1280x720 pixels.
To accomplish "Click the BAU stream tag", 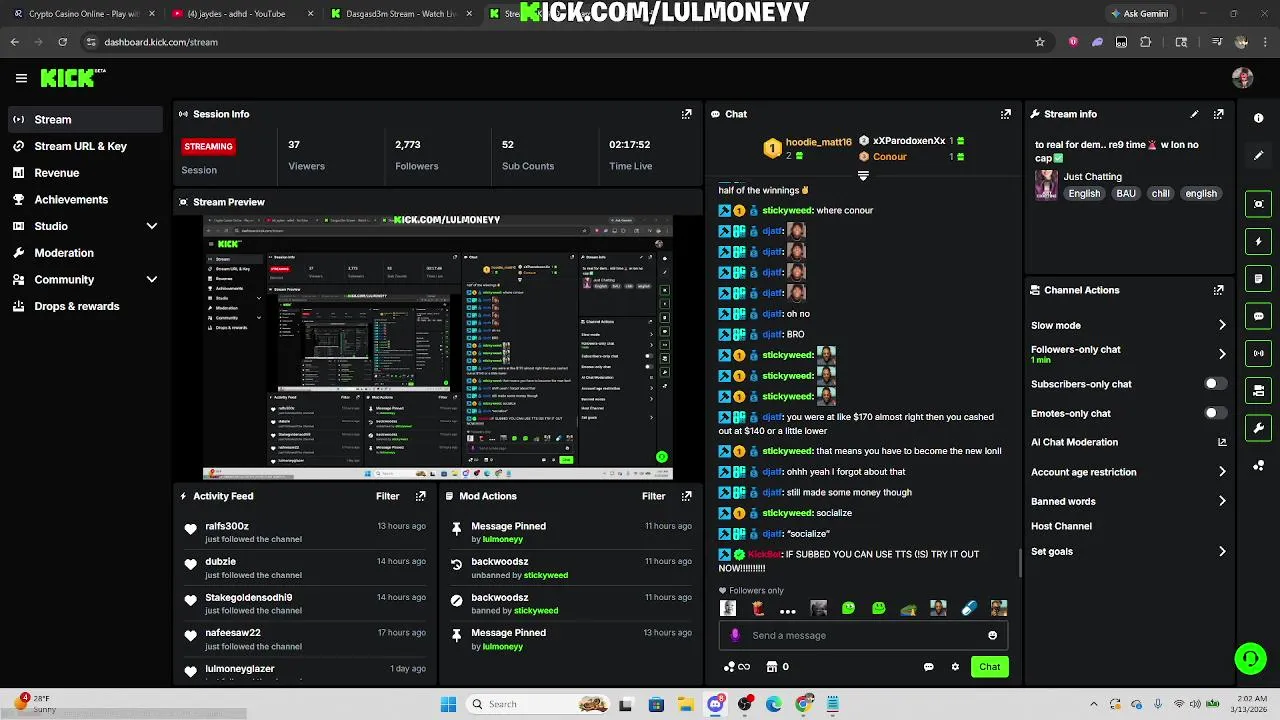I will click(x=1126, y=193).
